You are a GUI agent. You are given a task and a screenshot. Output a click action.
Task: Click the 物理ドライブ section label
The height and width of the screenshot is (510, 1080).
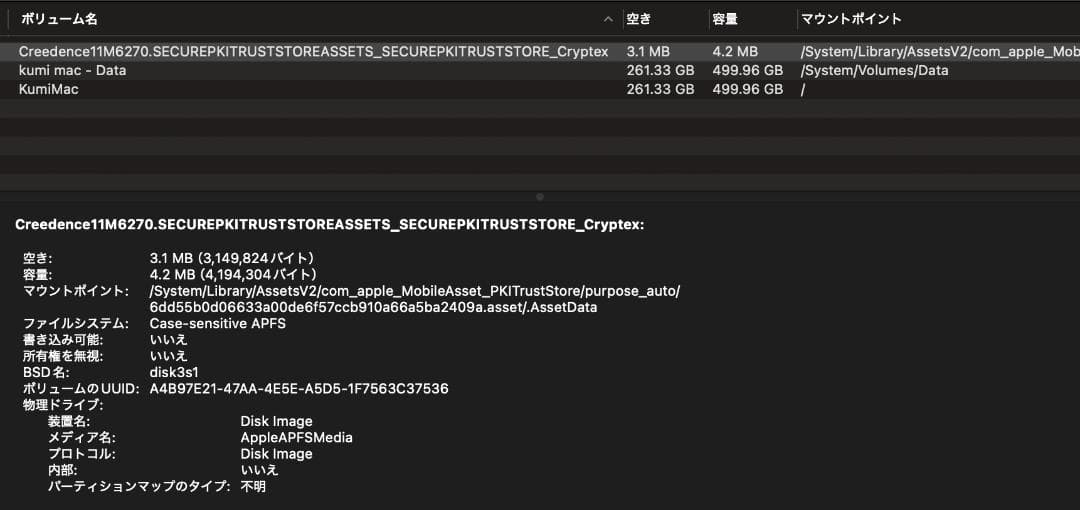click(x=62, y=405)
